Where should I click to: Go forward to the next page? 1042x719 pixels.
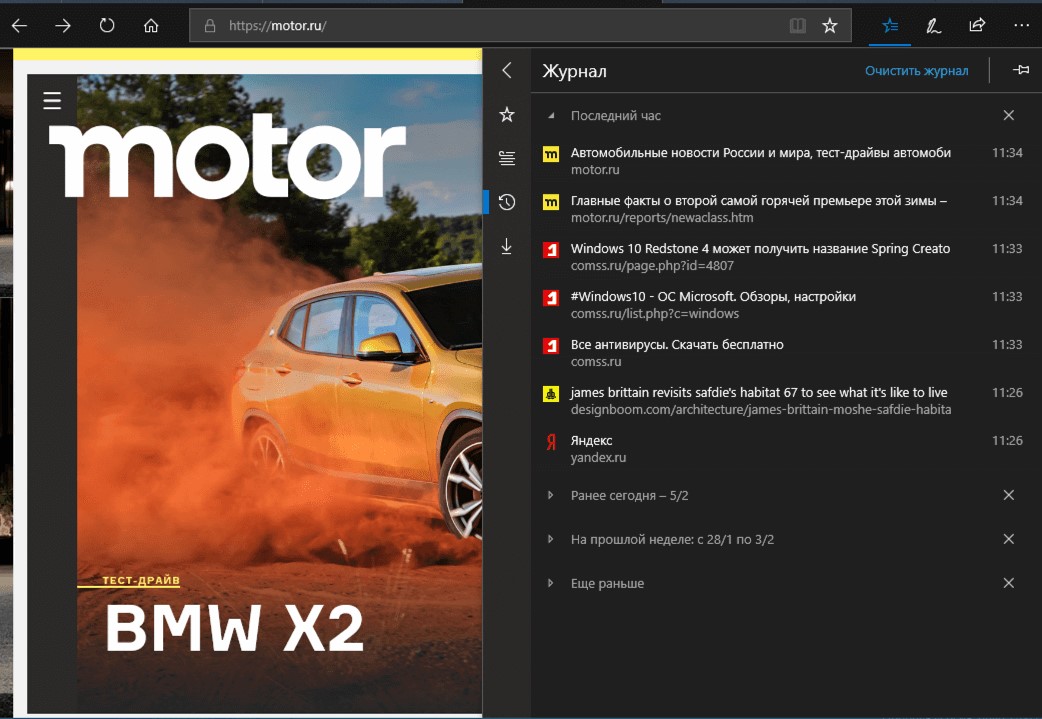[63, 26]
